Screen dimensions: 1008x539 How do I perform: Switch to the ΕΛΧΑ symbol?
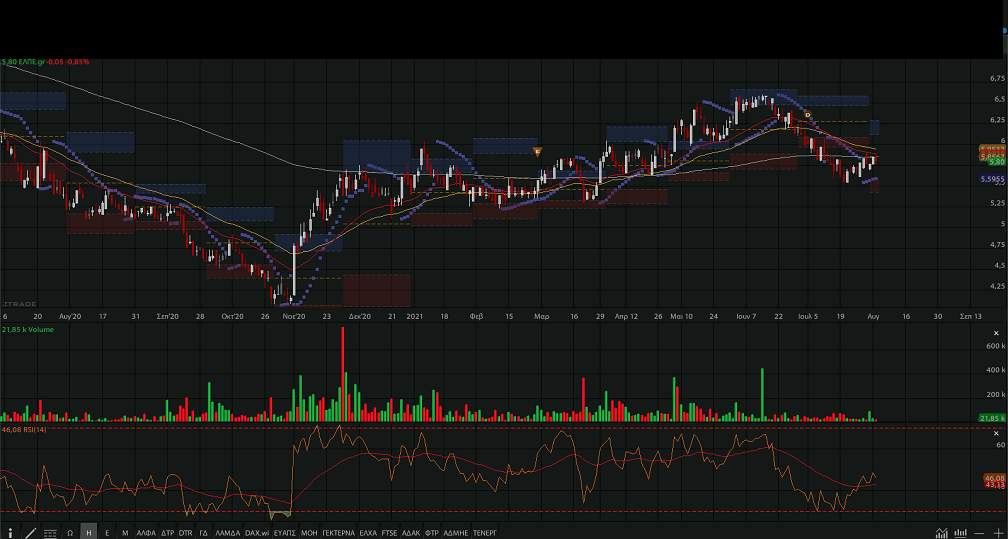(368, 533)
